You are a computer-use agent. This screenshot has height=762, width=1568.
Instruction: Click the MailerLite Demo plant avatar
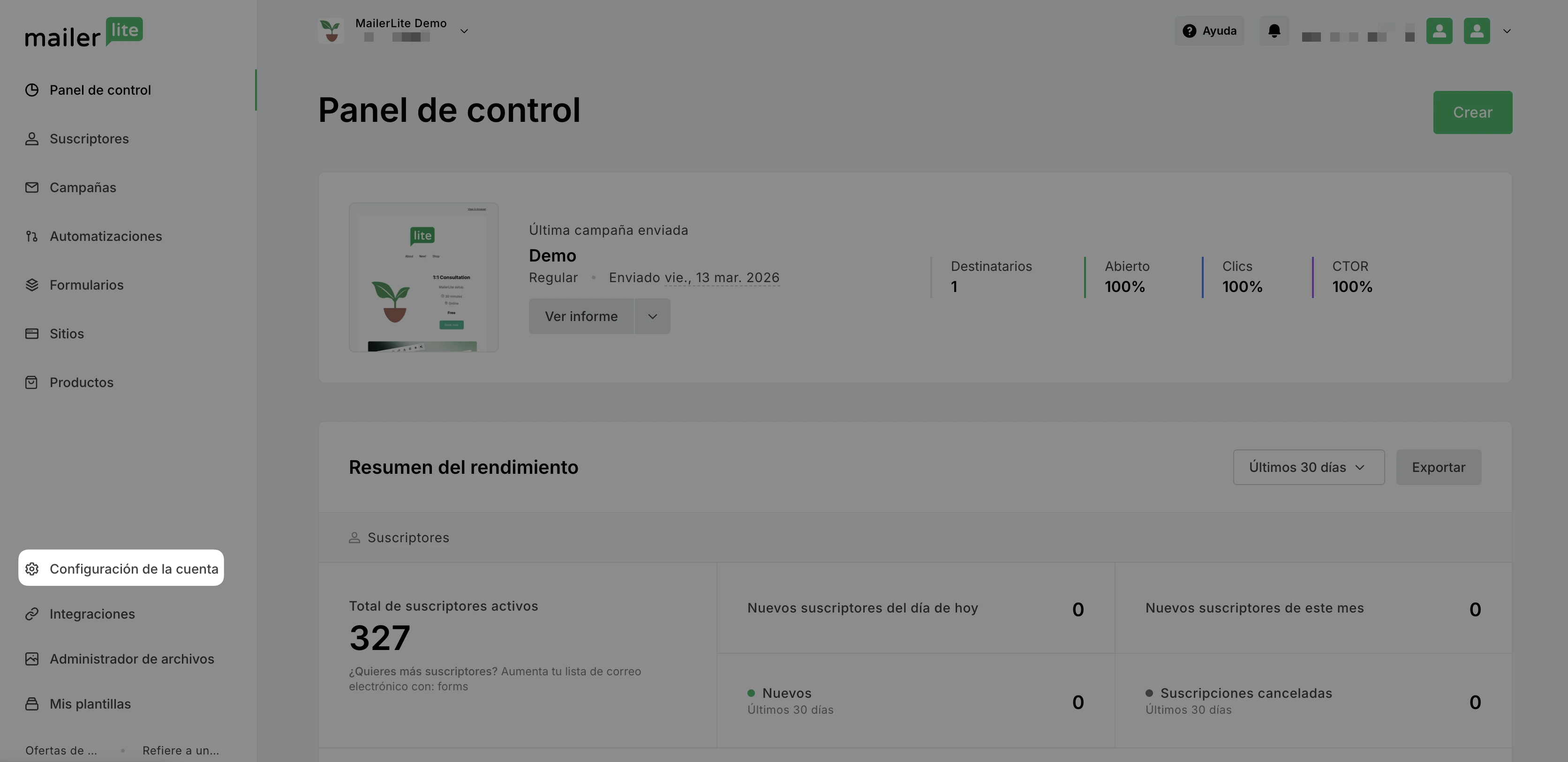(x=331, y=30)
